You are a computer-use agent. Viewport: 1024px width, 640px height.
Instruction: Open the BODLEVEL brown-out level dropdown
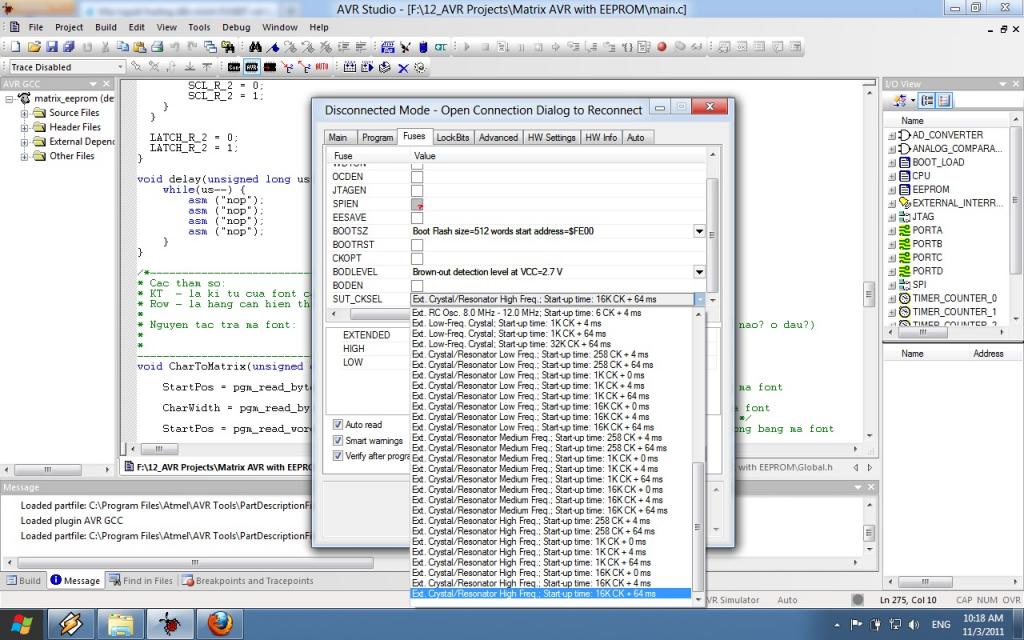point(700,272)
